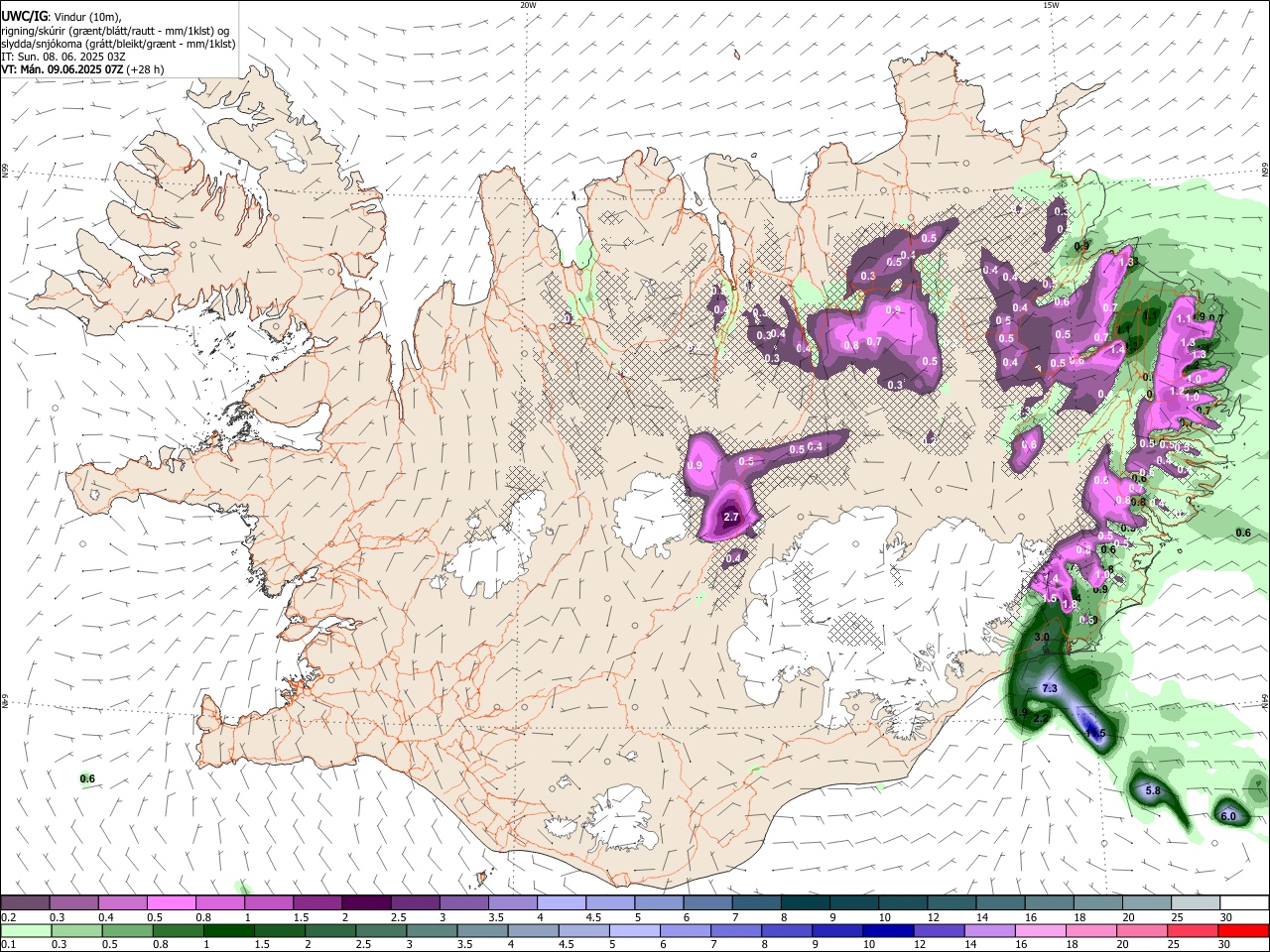This screenshot has height=952, width=1270.
Task: Pick the dark teal 8–9 snow legend swatch
Action: 805,903
